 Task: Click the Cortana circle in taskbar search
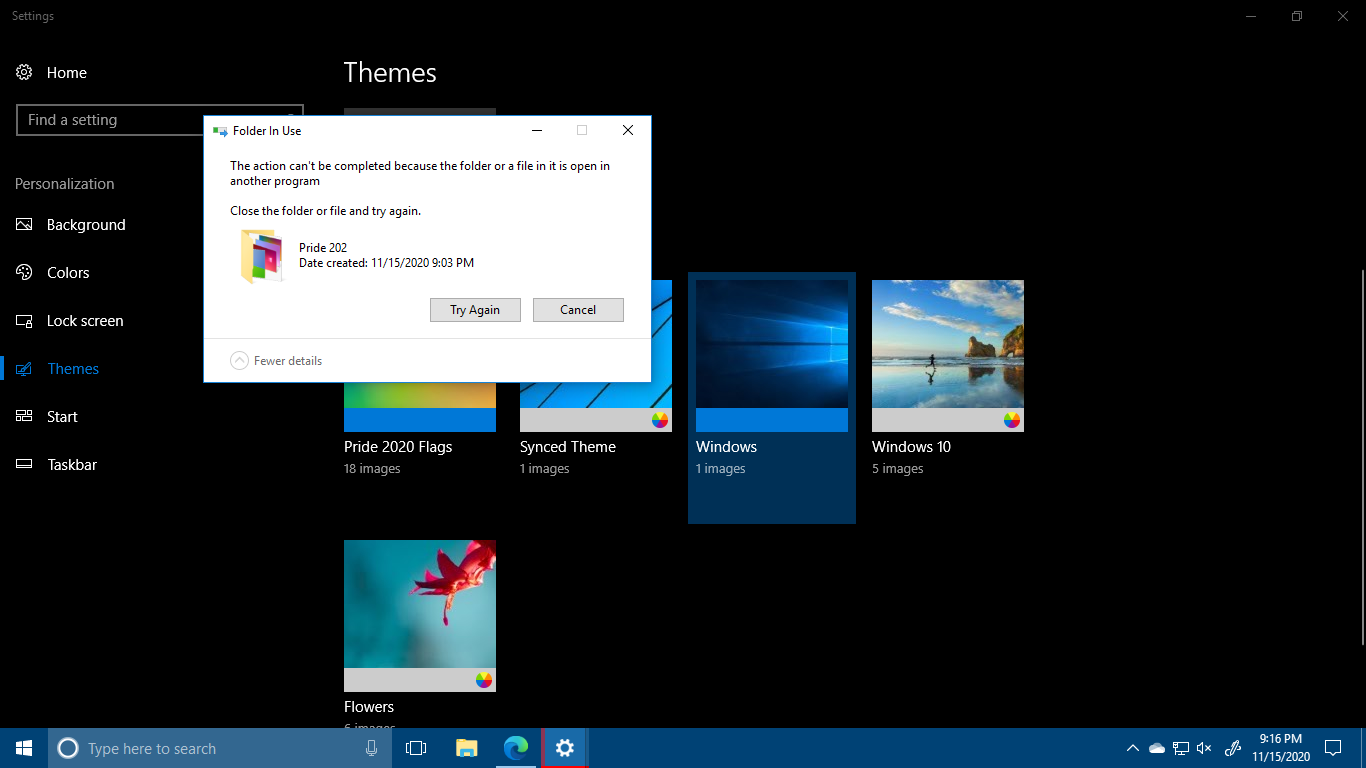tap(68, 748)
